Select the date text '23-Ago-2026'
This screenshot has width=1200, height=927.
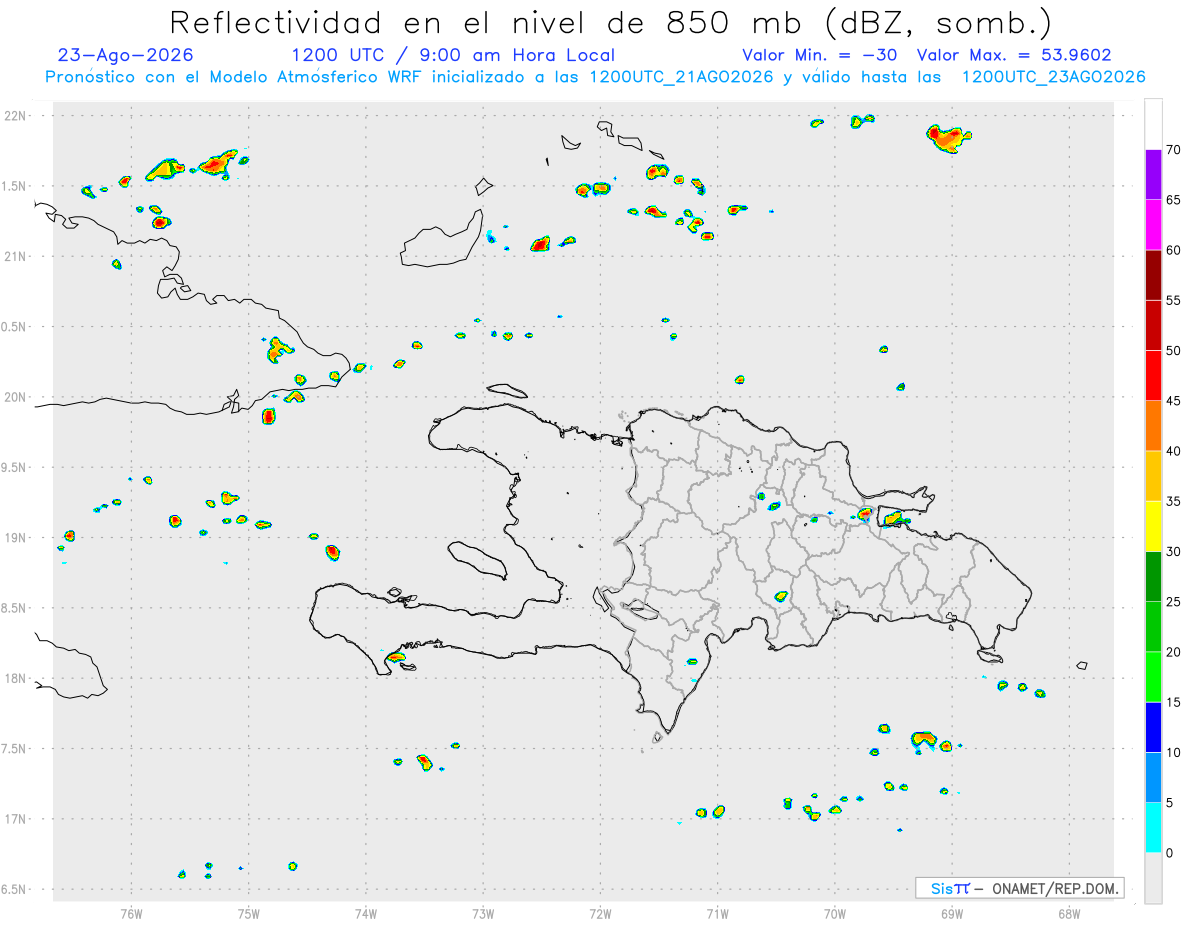pyautogui.click(x=126, y=55)
